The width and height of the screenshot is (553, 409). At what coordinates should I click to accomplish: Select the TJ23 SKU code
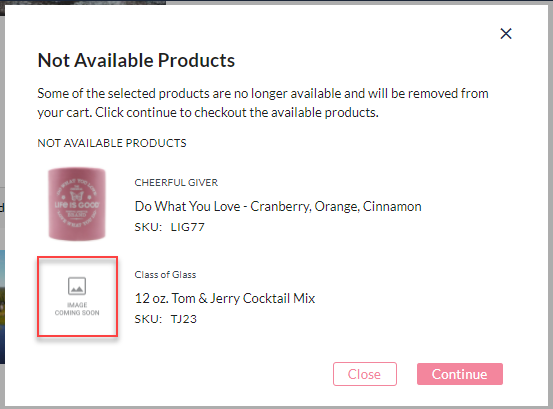pos(183,319)
